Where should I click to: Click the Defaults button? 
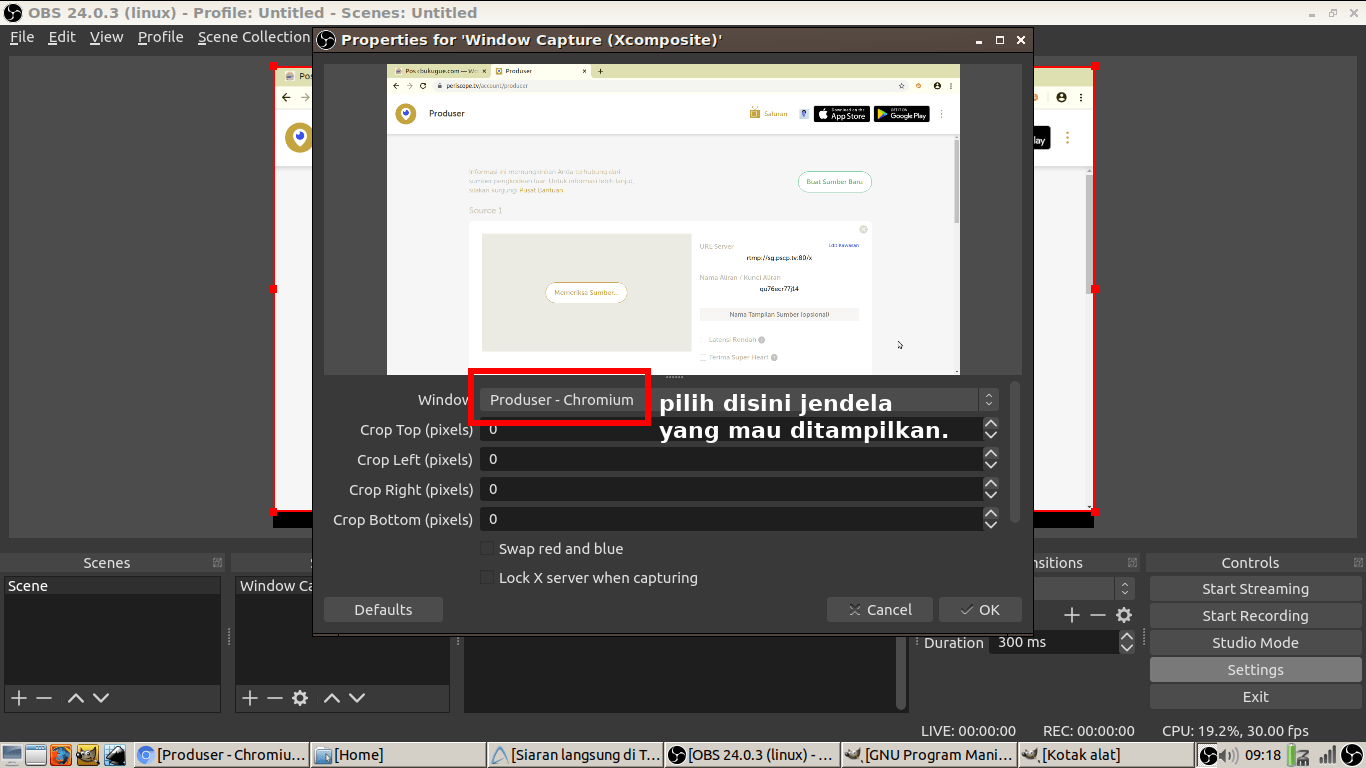point(383,610)
